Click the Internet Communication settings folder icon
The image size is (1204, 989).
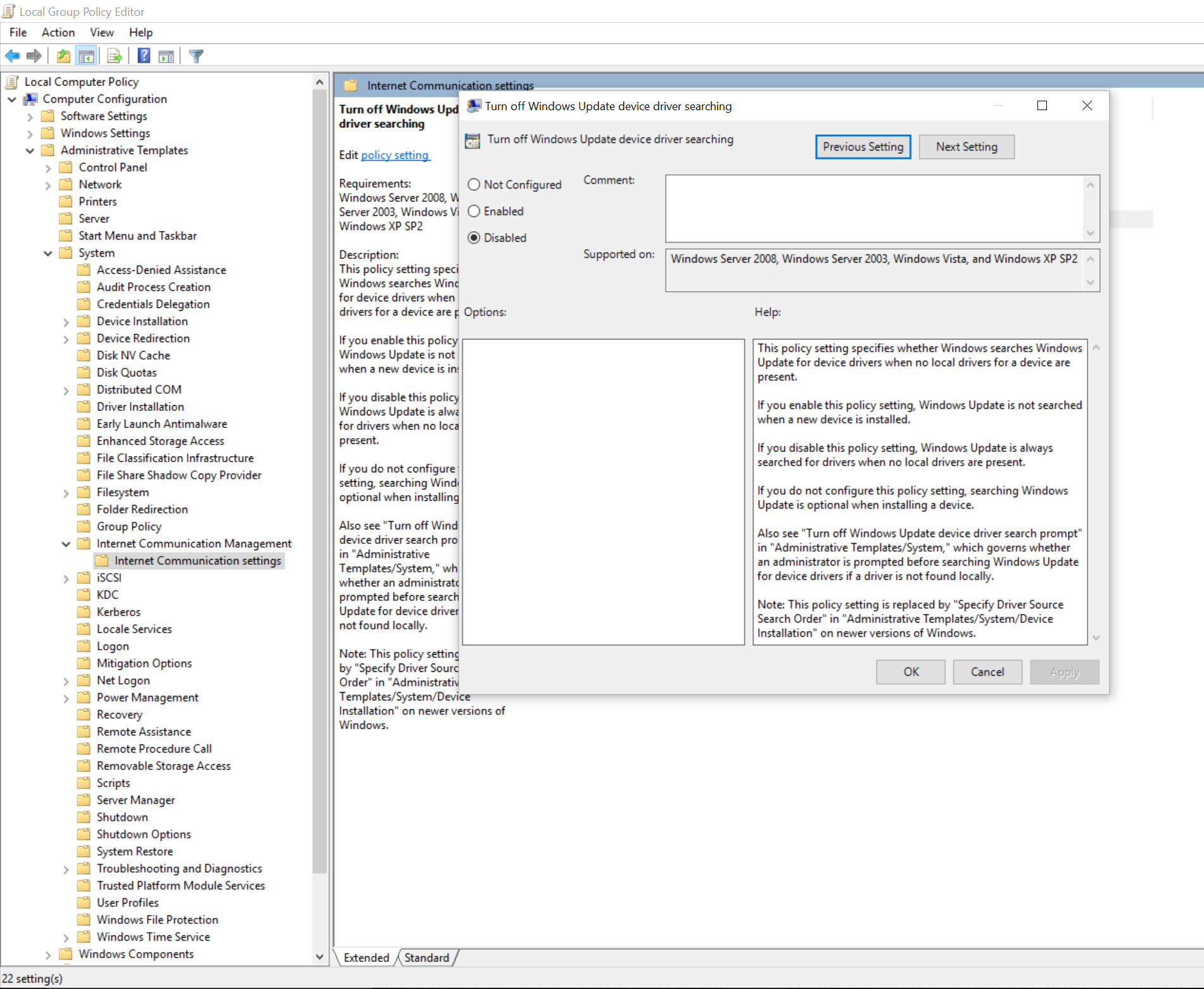[x=101, y=560]
